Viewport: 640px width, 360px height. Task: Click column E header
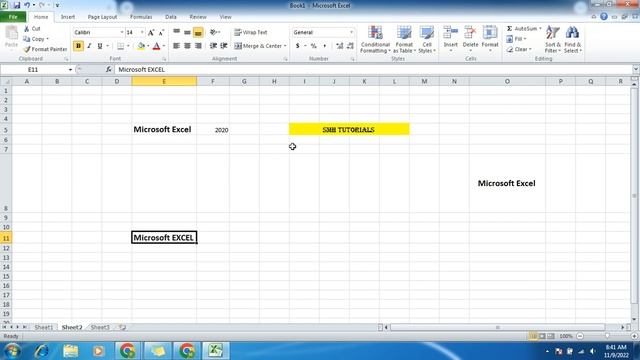164,82
